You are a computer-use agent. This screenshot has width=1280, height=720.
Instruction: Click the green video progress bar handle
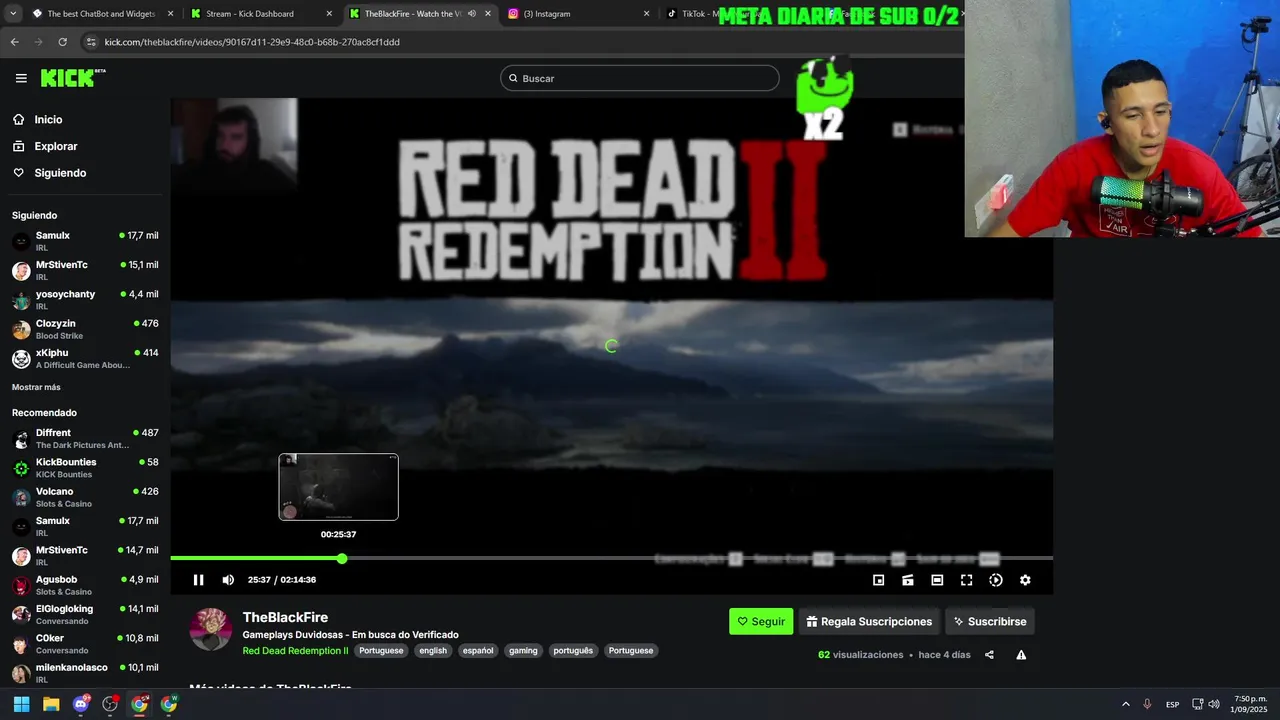pos(342,558)
